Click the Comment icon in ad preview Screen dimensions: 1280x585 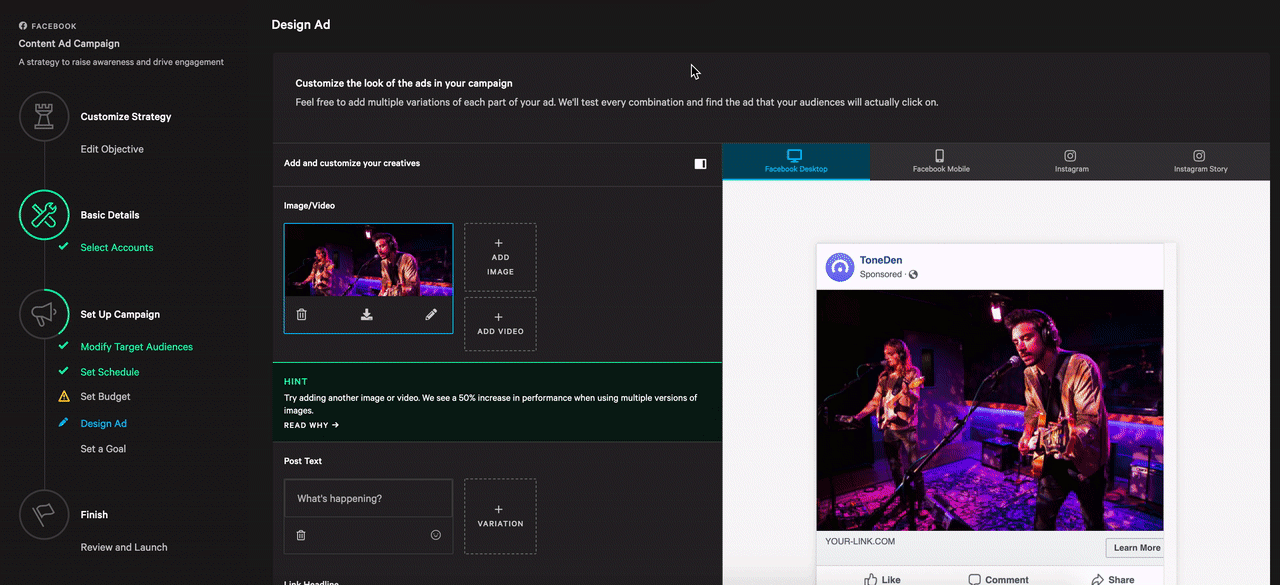[x=975, y=579]
